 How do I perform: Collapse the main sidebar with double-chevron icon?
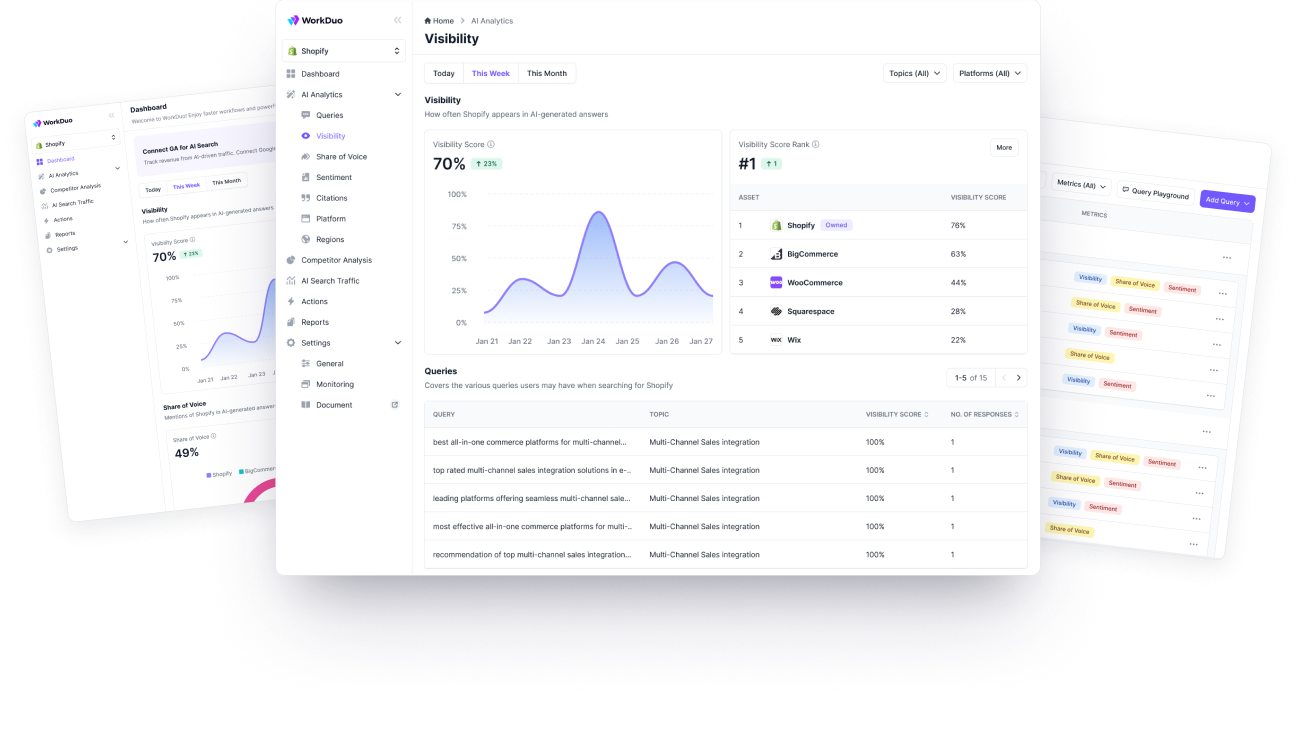[x=397, y=20]
